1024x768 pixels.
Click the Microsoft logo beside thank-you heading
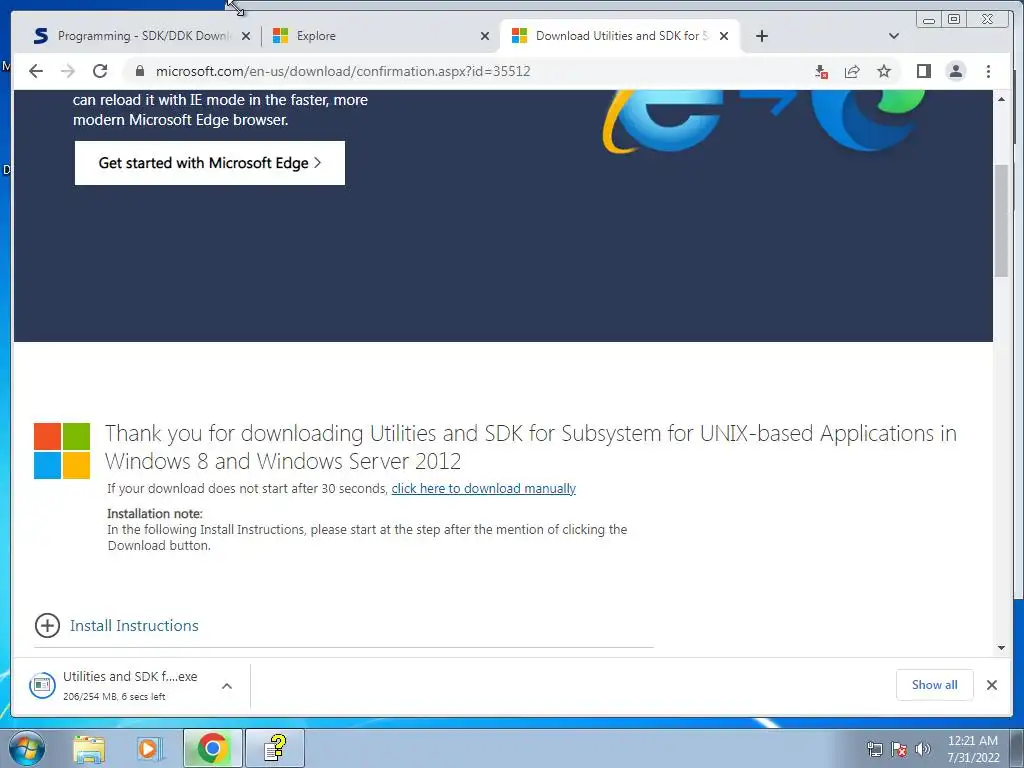click(62, 451)
